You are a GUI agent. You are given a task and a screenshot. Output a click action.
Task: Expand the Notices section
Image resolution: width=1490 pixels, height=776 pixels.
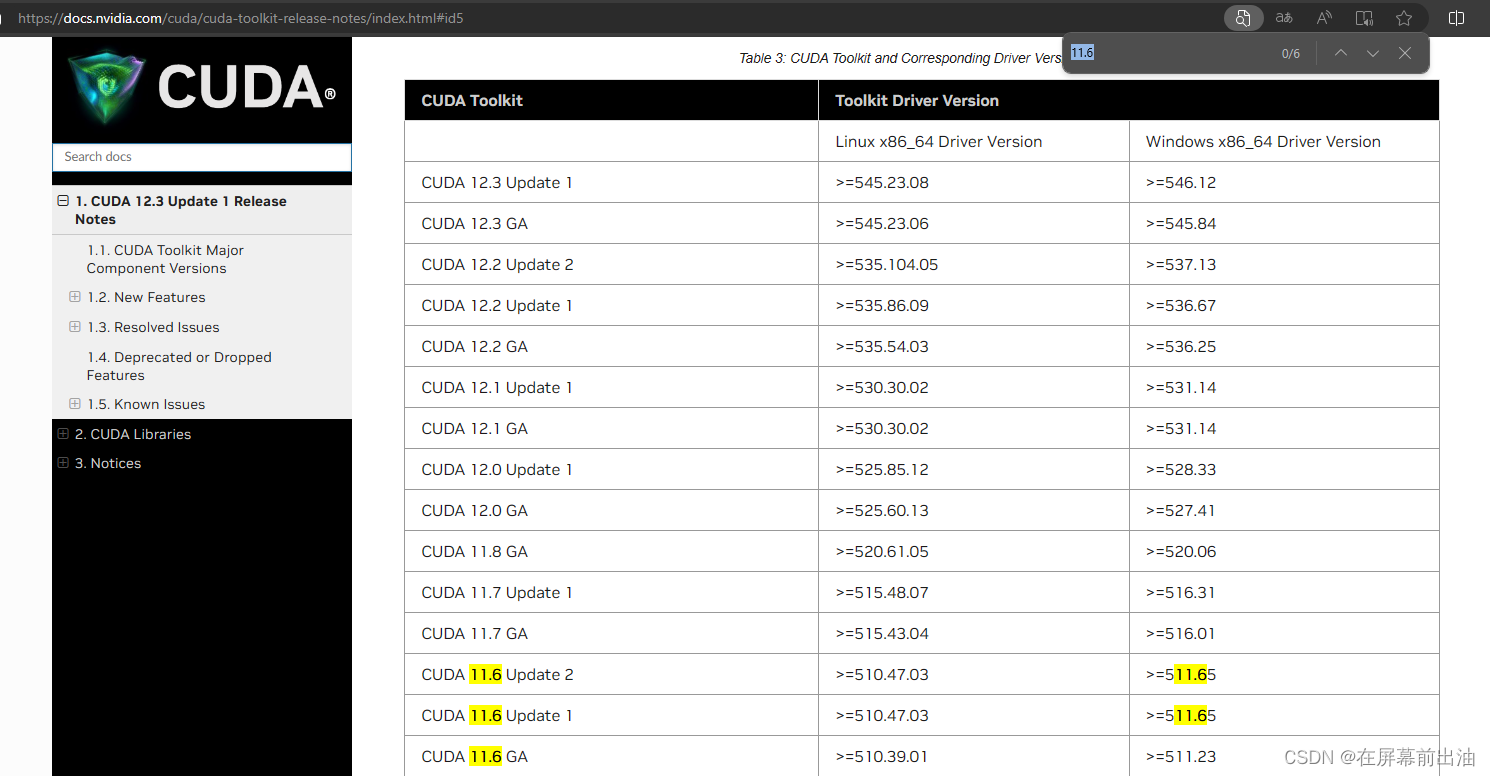point(63,463)
